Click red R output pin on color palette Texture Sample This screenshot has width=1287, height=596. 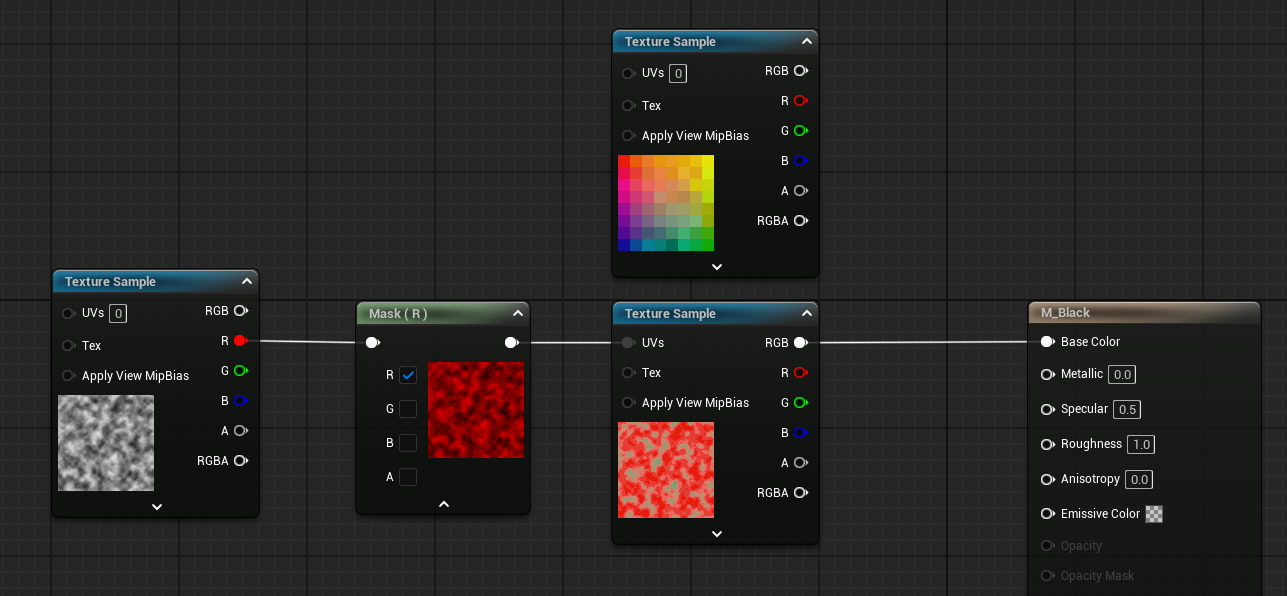click(x=800, y=101)
